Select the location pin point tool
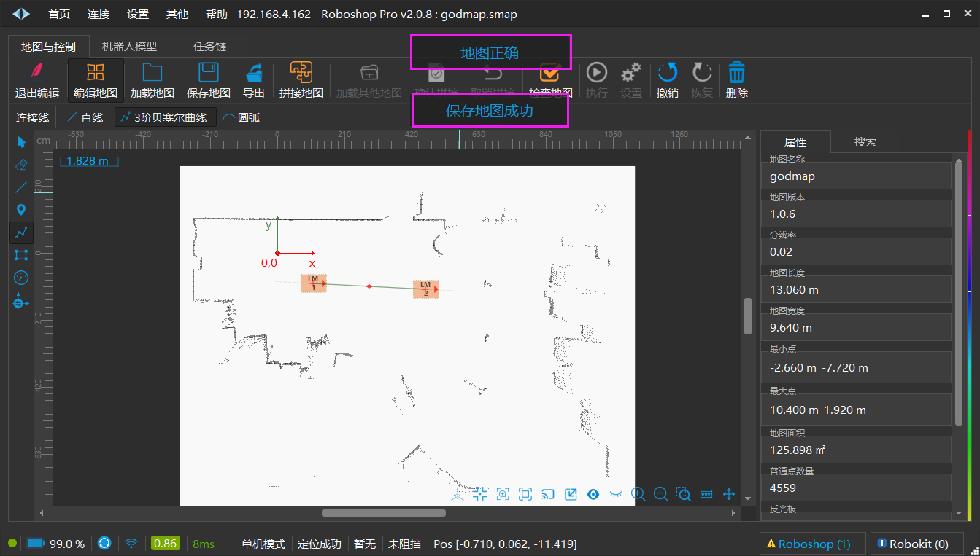 tap(21, 210)
